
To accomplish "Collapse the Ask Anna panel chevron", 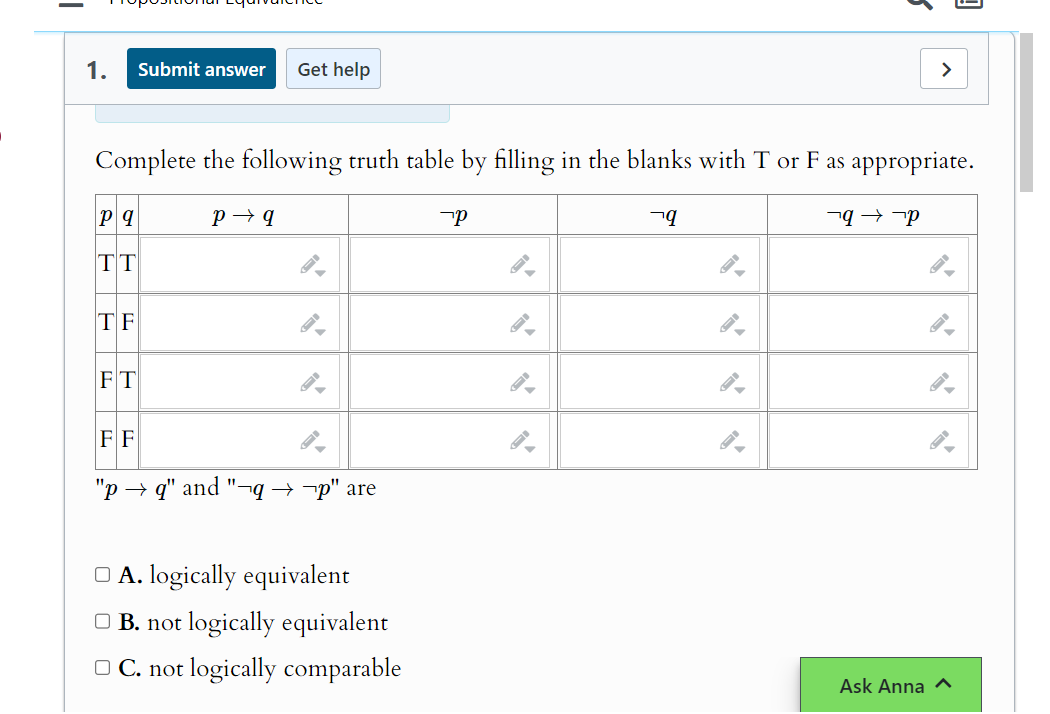I will (x=941, y=684).
